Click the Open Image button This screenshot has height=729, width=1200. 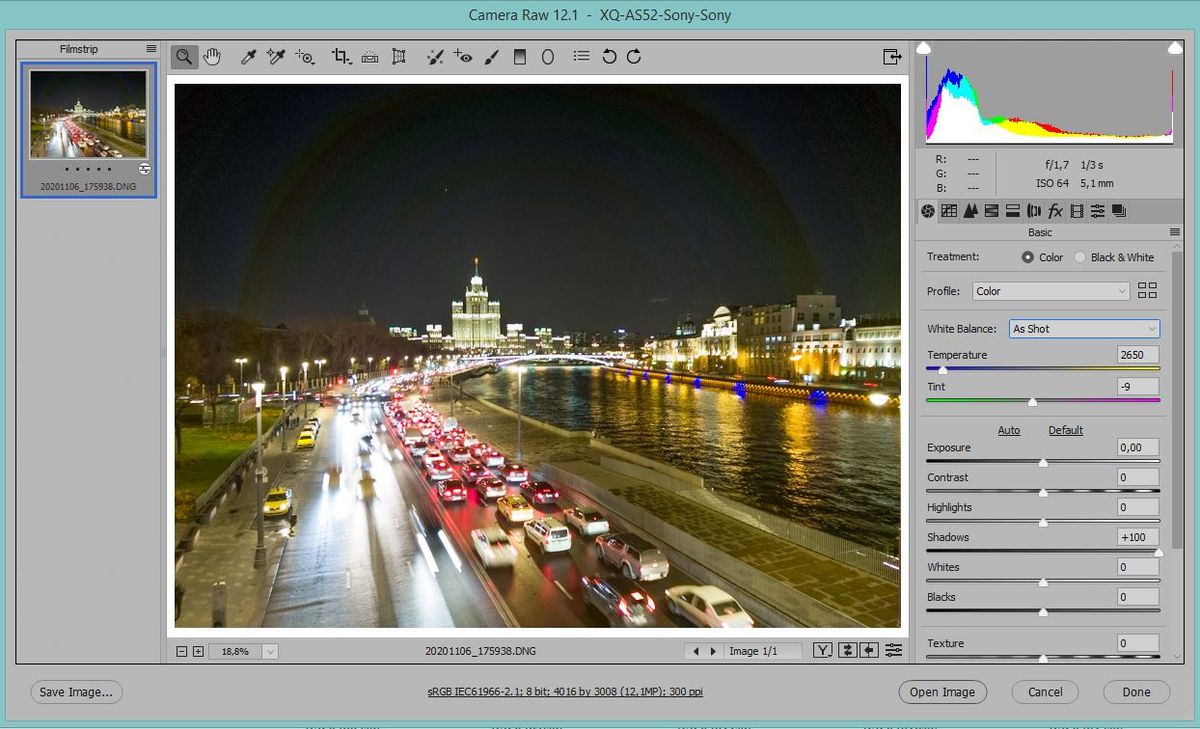[942, 692]
